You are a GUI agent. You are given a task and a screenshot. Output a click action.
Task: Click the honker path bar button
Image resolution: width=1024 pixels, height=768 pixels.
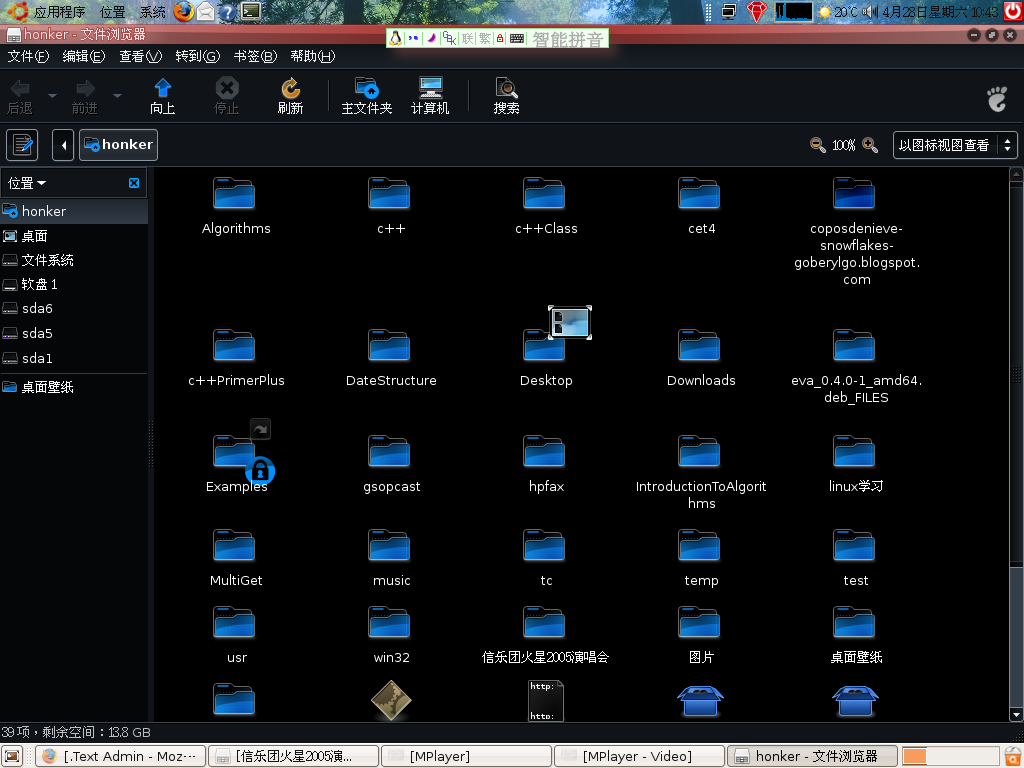pos(118,144)
